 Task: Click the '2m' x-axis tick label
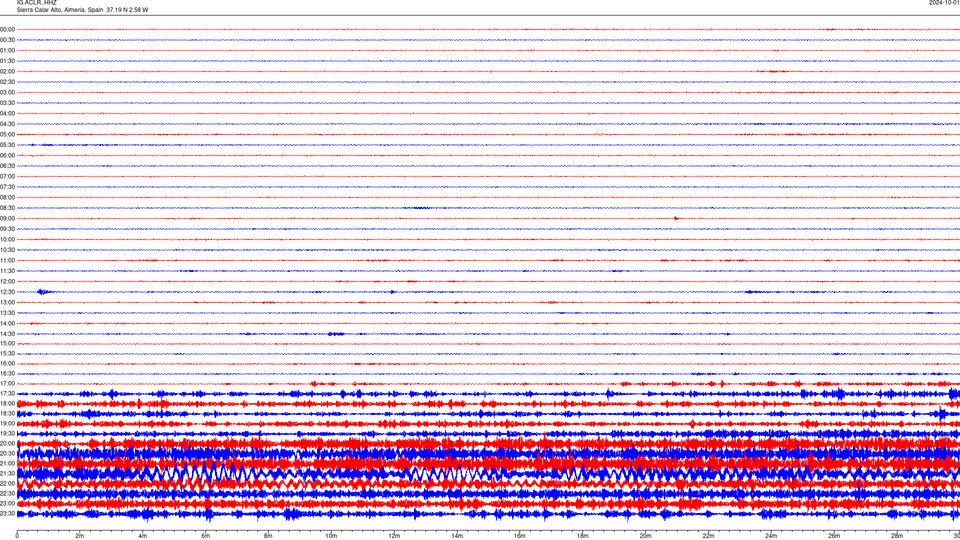[80, 536]
